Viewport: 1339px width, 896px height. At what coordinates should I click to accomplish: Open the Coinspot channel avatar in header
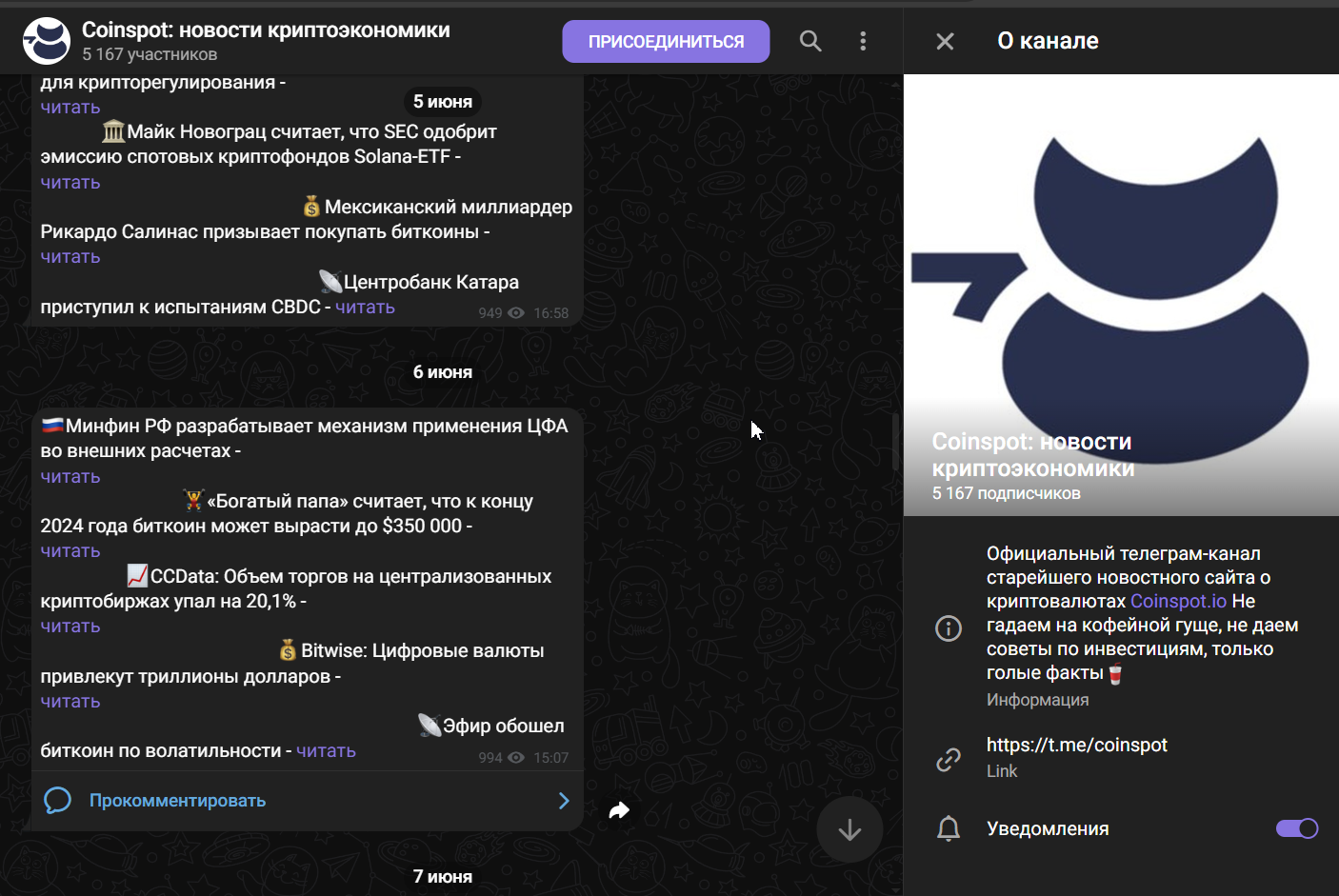click(x=46, y=41)
